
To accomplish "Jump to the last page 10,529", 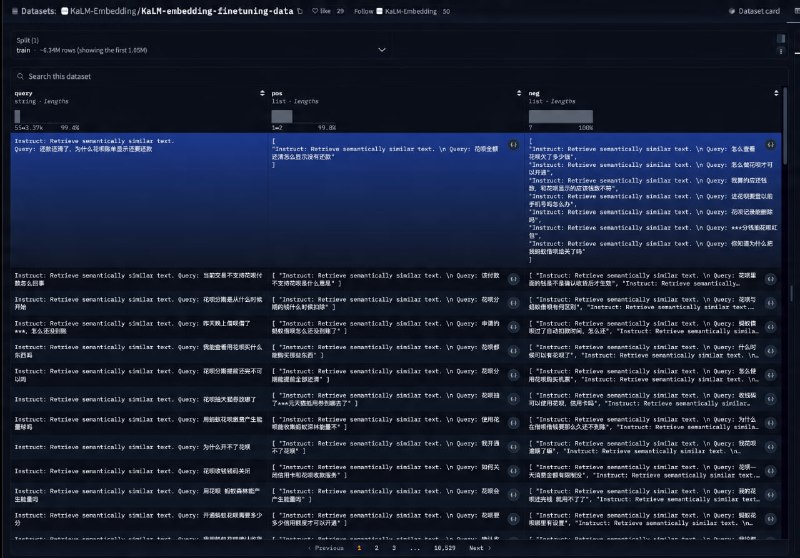I will (444, 548).
